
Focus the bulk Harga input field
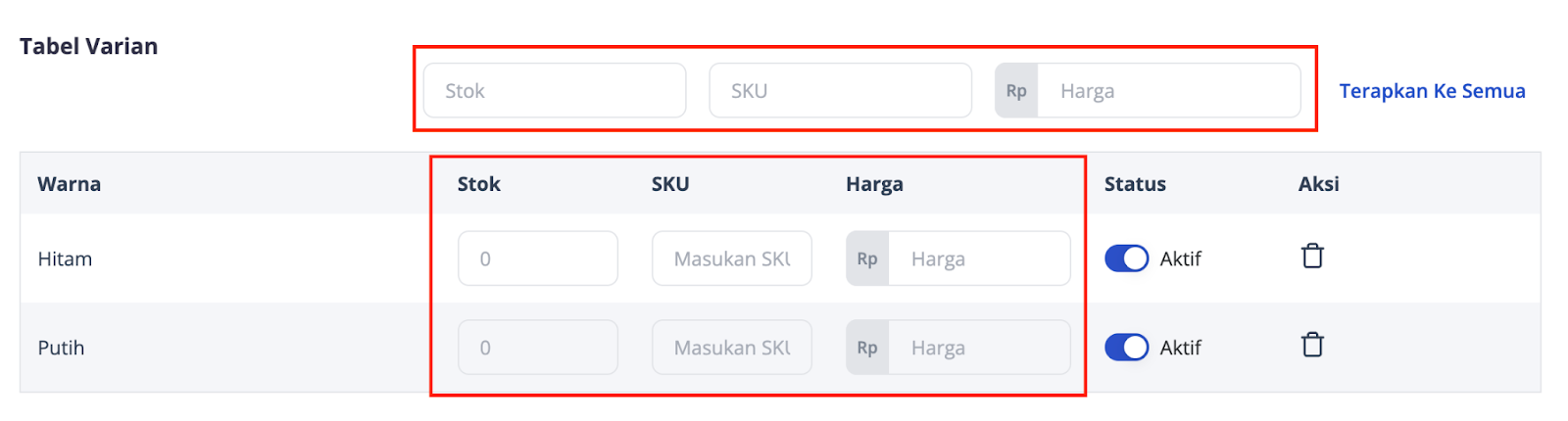(1166, 91)
